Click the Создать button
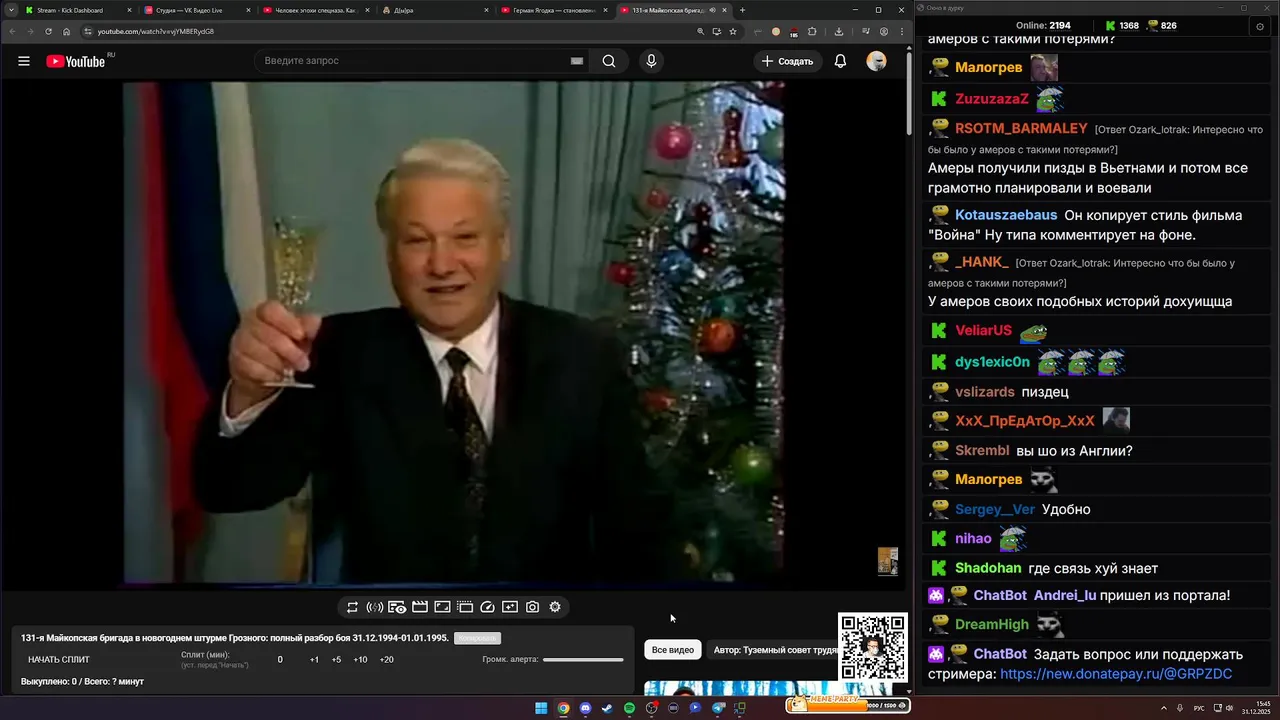 (x=788, y=61)
